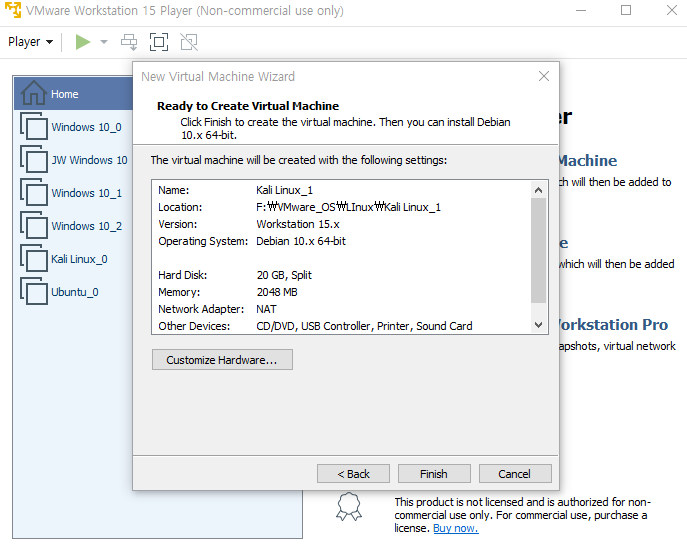The width and height of the screenshot is (687, 549).
Task: Click Finish to create the virtual machine
Action: coord(434,474)
